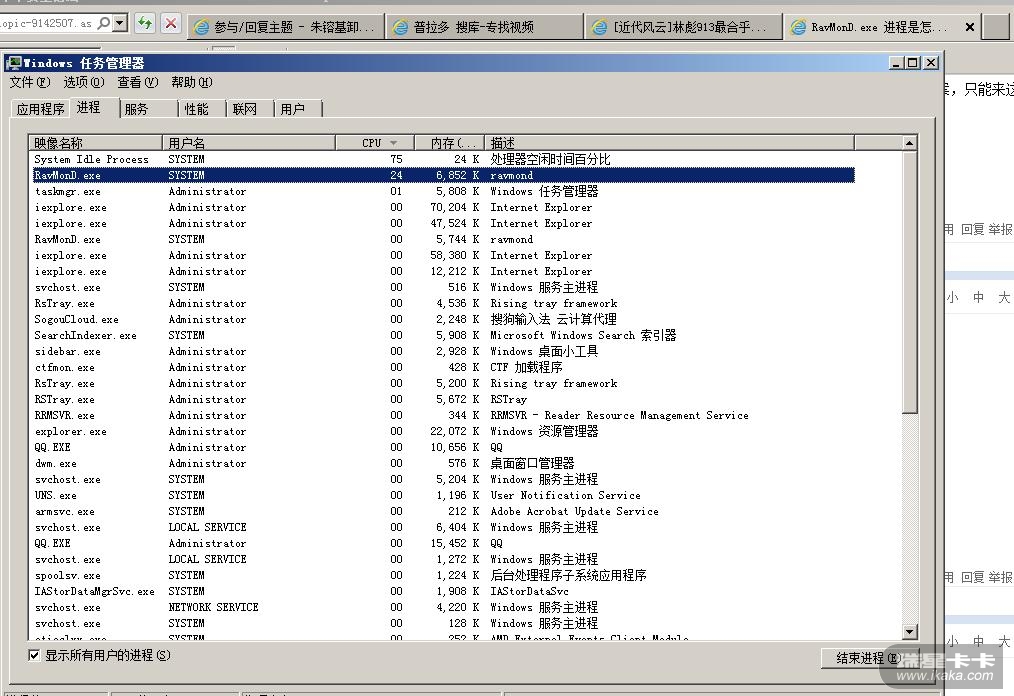Open the address bar dropdown arrow
1014x696 pixels.
click(x=120, y=23)
